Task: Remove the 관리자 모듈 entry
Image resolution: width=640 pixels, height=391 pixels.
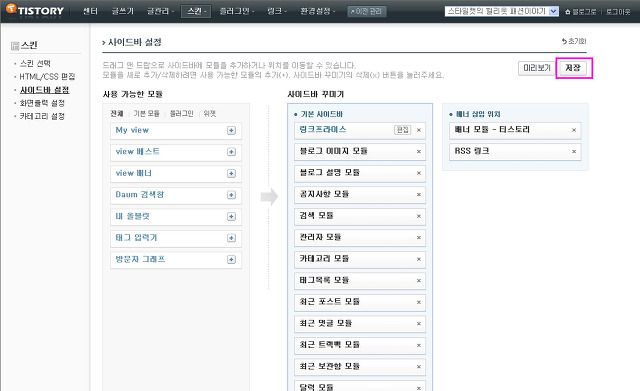Action: (x=419, y=238)
